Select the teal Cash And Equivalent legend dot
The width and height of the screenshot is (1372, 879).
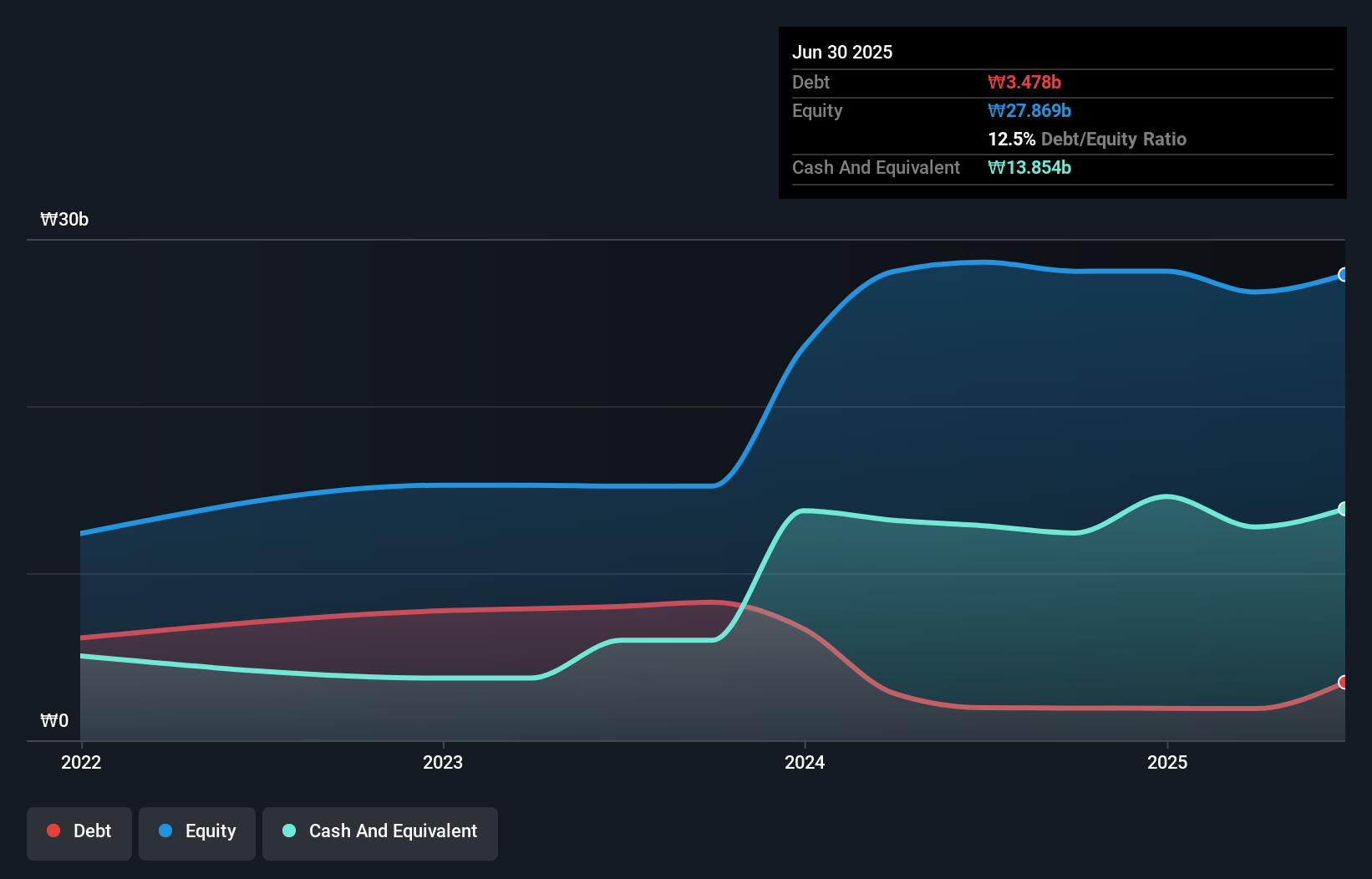(288, 831)
